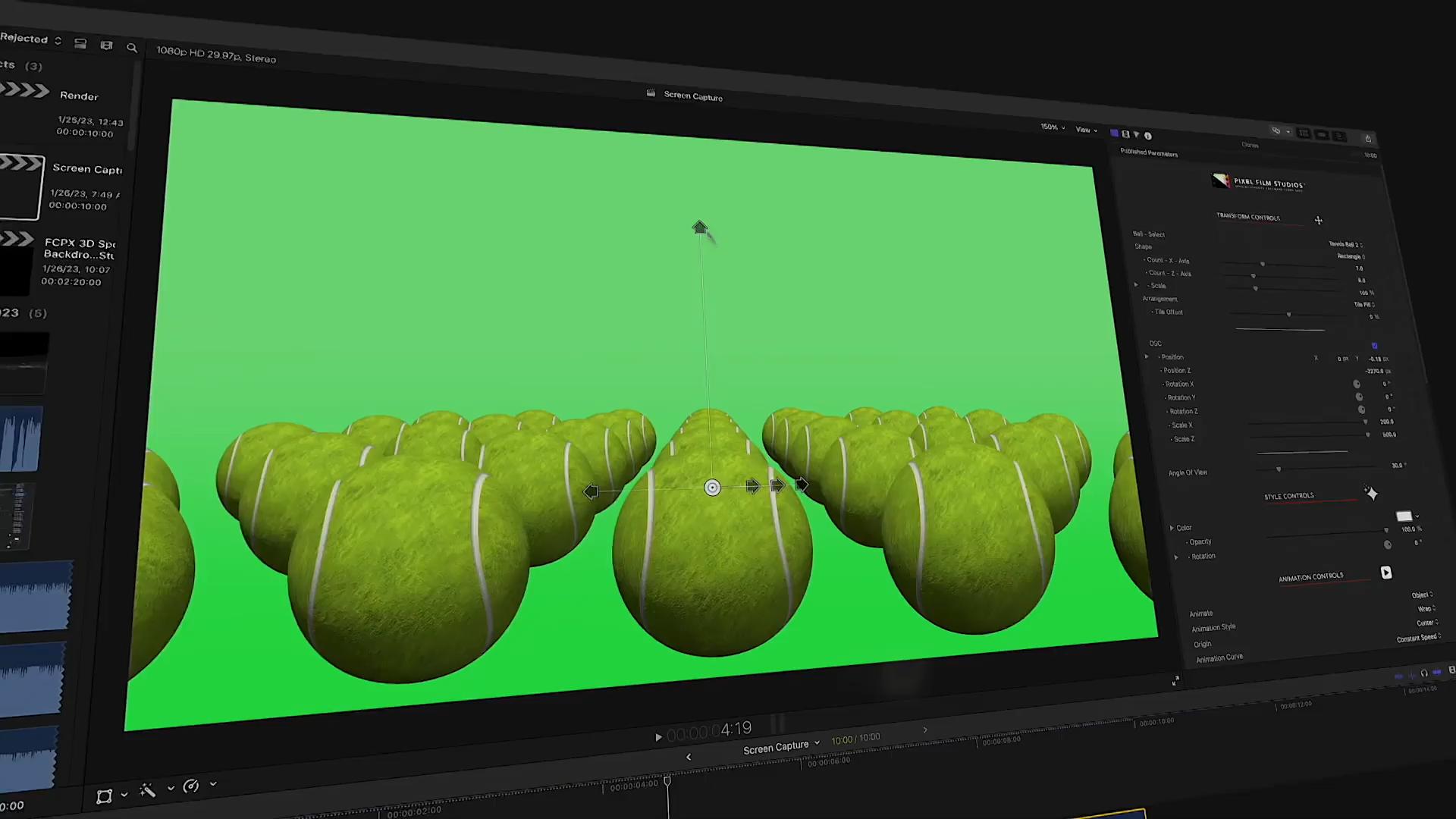Screen dimensions: 1456x819
Task: Adjust the Rotation Y dial
Action: coord(1359,397)
